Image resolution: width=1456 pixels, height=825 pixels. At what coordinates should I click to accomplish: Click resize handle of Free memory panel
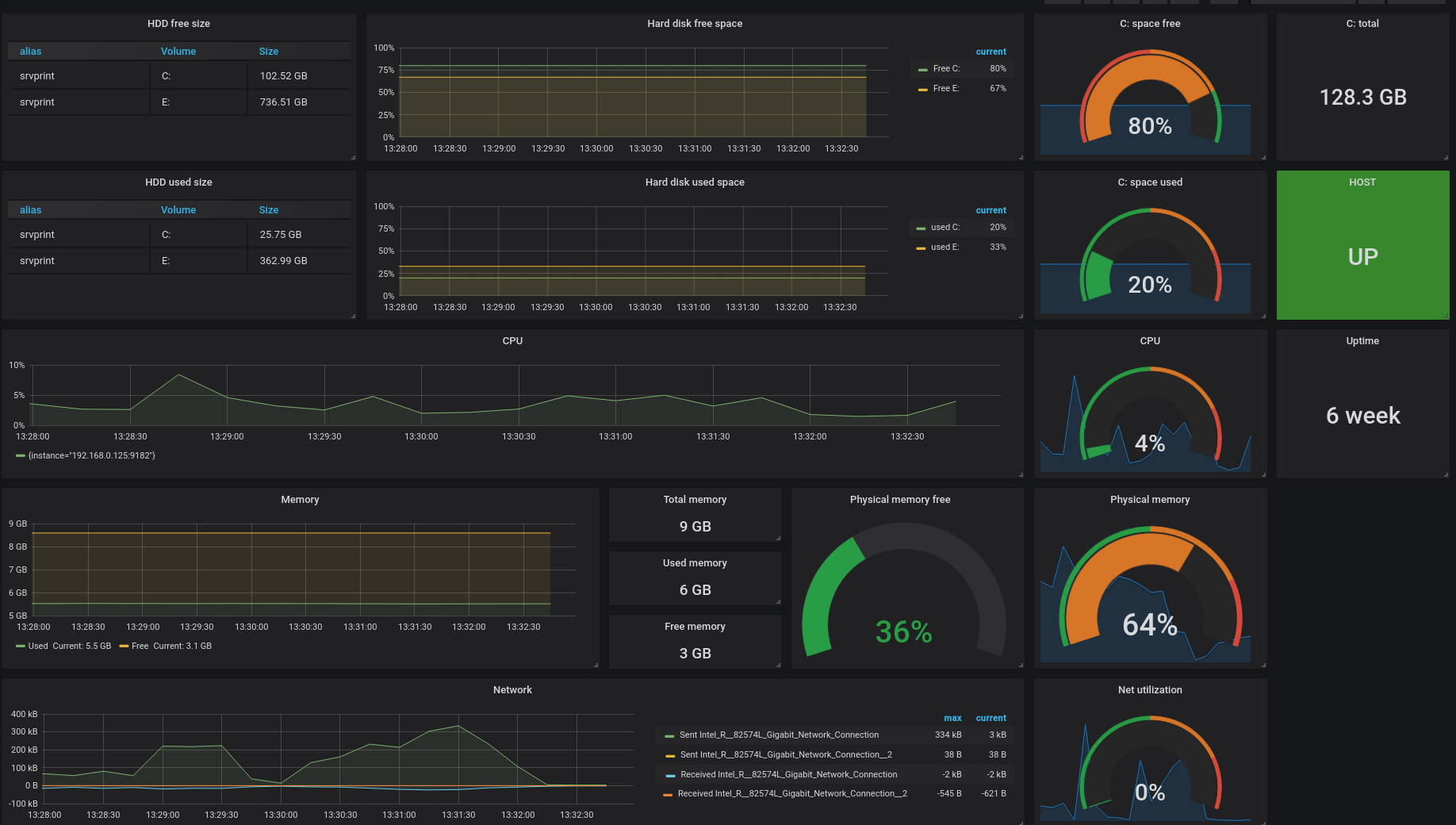point(778,665)
